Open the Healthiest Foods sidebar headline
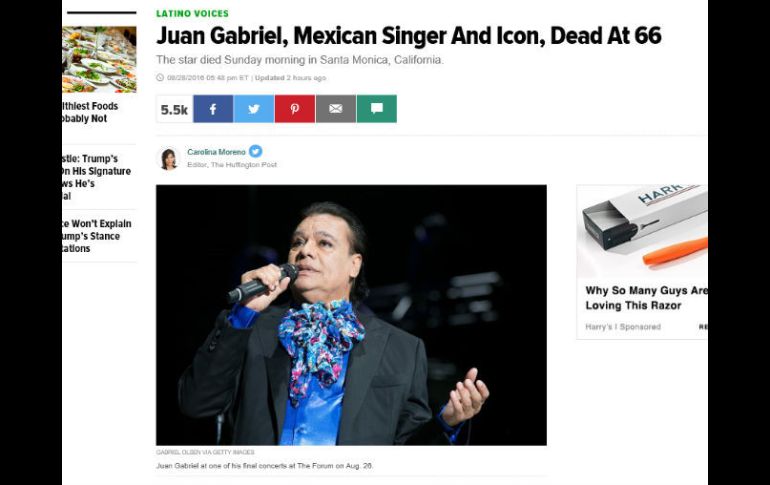This screenshot has height=485, width=770. pyautogui.click(x=90, y=112)
